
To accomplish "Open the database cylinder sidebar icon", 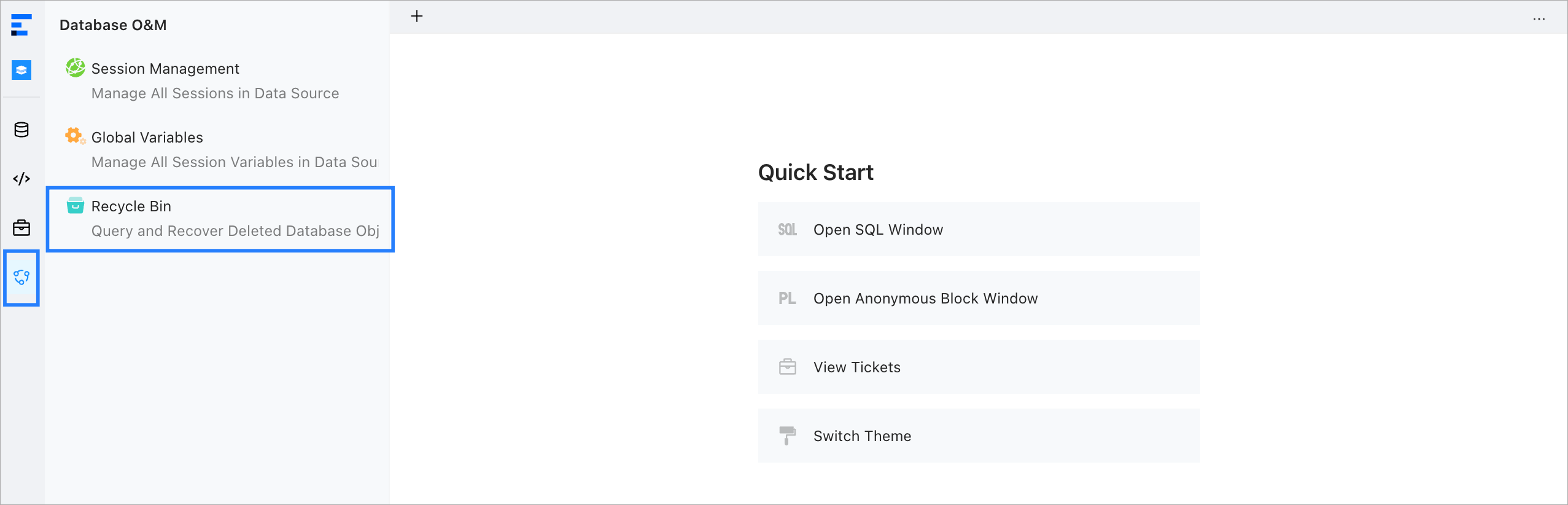I will (21, 130).
